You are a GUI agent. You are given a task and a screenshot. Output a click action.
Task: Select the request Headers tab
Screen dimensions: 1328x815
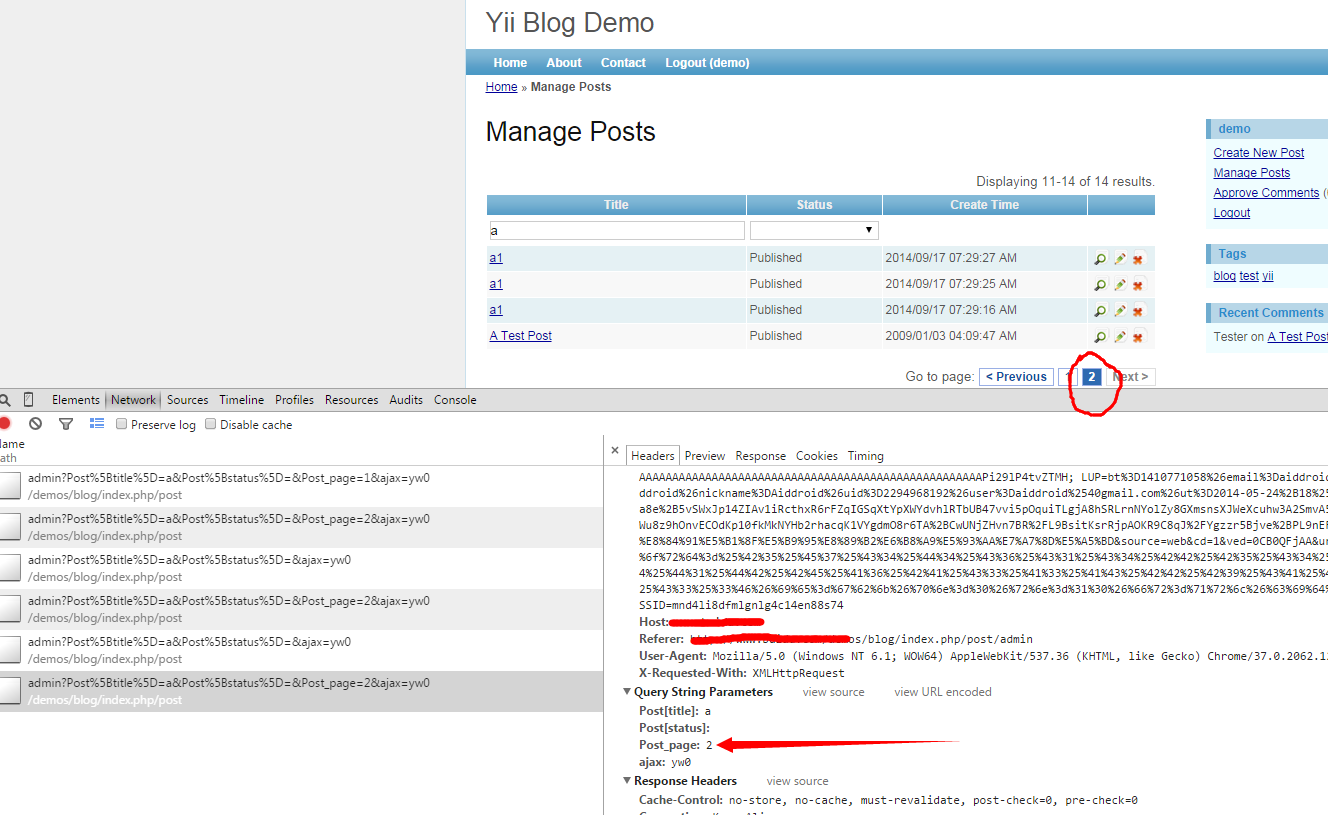point(653,456)
